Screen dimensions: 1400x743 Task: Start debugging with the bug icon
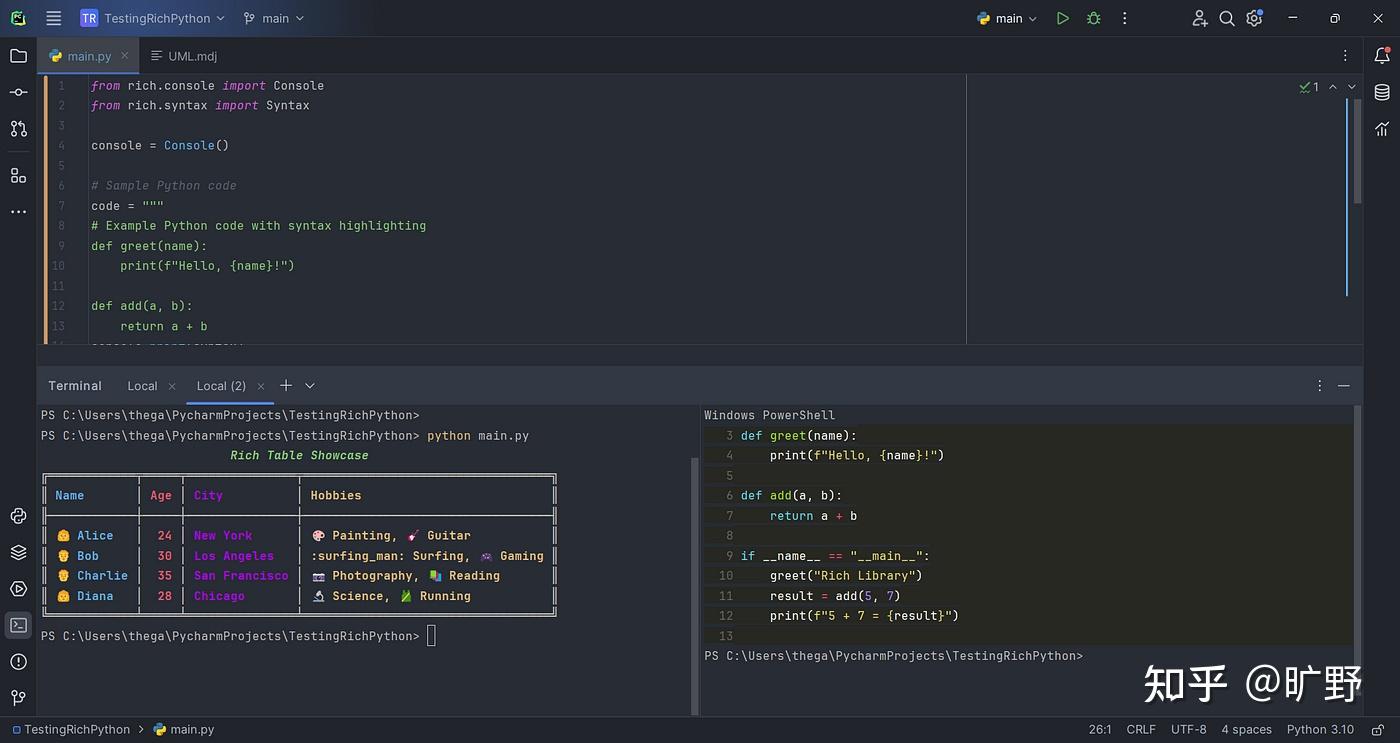click(1093, 18)
